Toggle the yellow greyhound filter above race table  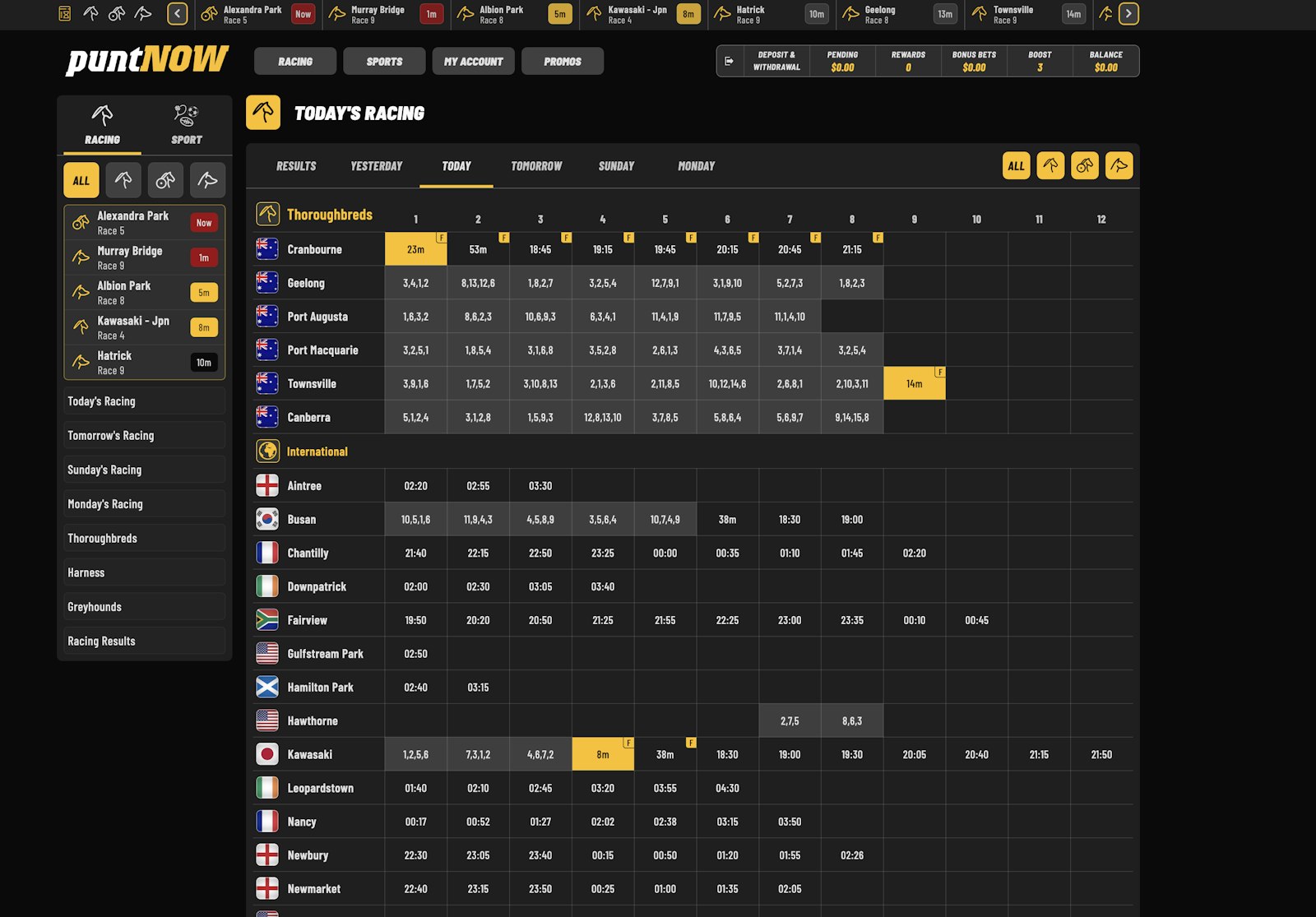(x=1119, y=166)
